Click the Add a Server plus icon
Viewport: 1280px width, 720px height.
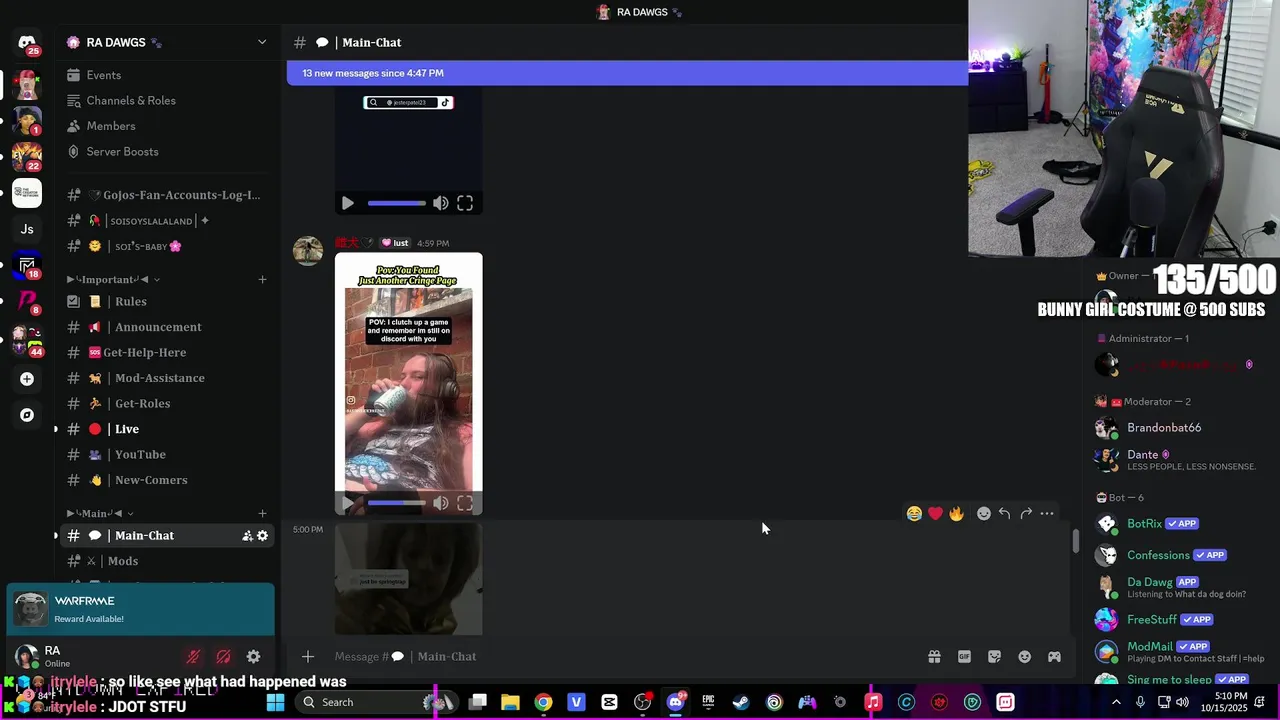pyautogui.click(x=27, y=379)
